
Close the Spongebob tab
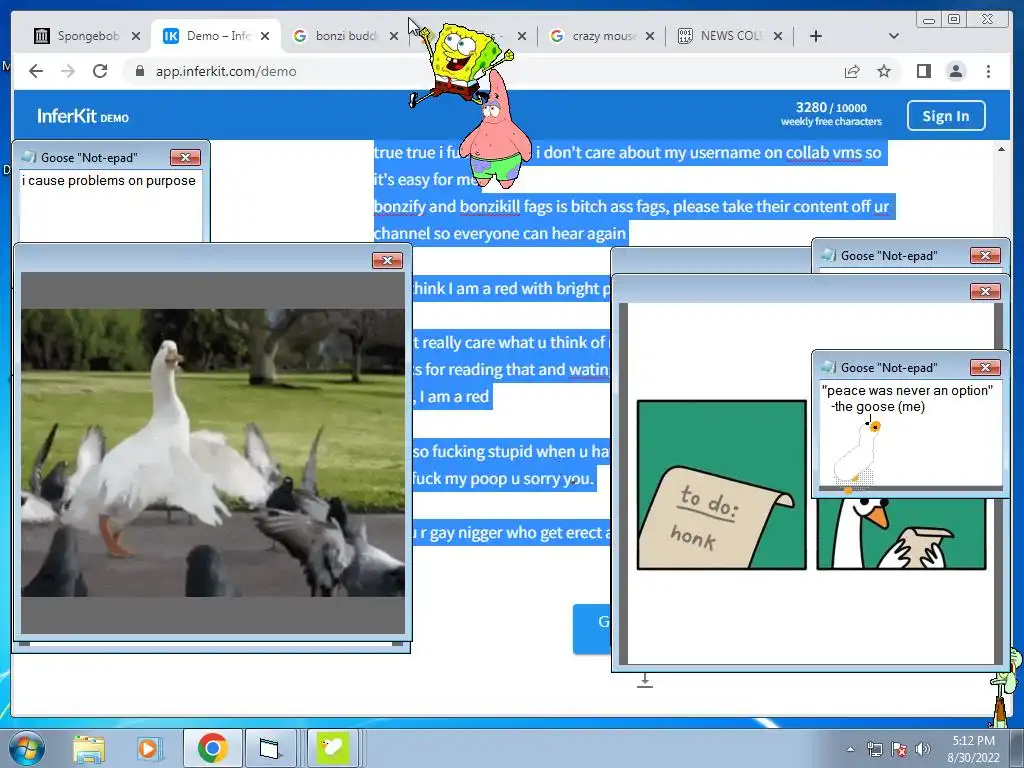pos(136,36)
